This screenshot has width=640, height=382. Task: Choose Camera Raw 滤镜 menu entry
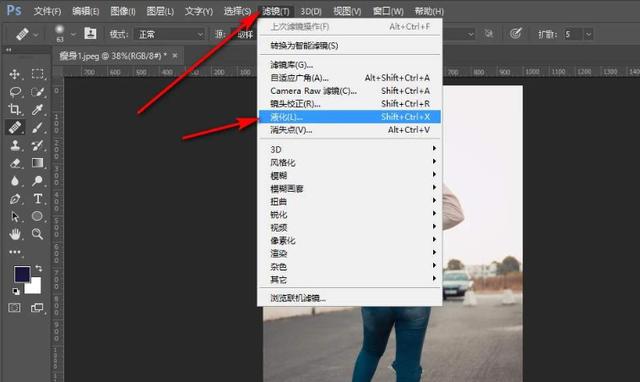pos(349,91)
